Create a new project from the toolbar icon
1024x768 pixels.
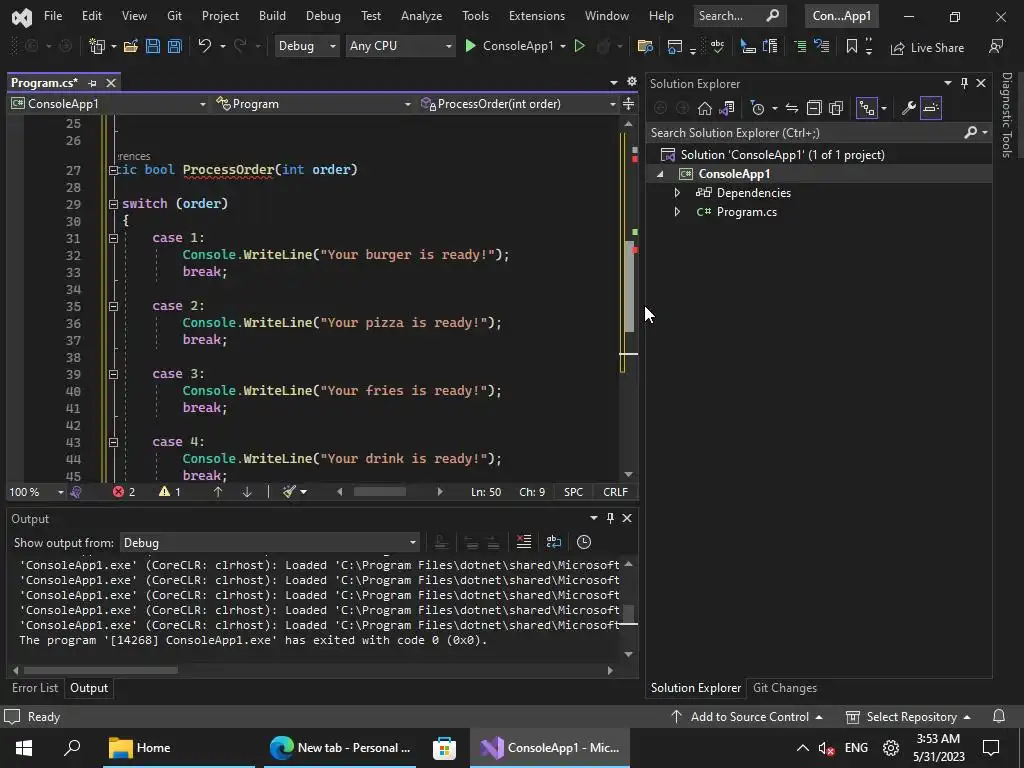pyautogui.click(x=97, y=46)
